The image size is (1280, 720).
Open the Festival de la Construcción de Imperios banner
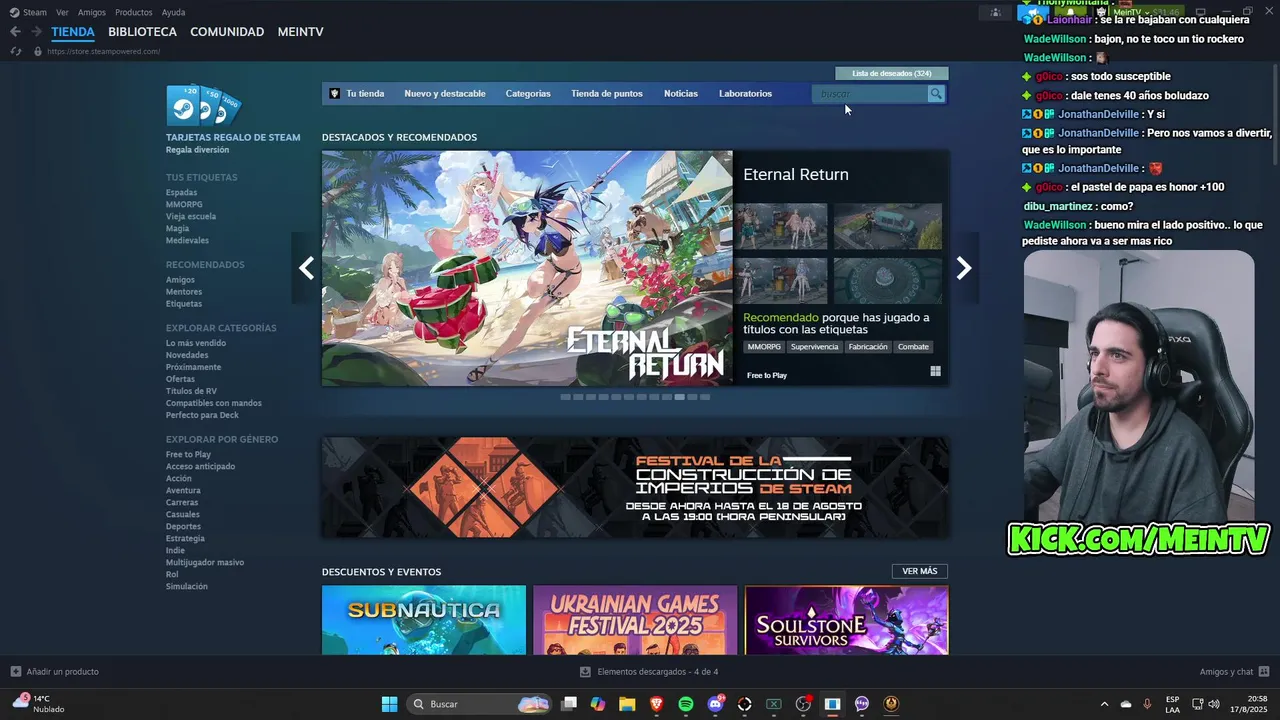coord(635,487)
